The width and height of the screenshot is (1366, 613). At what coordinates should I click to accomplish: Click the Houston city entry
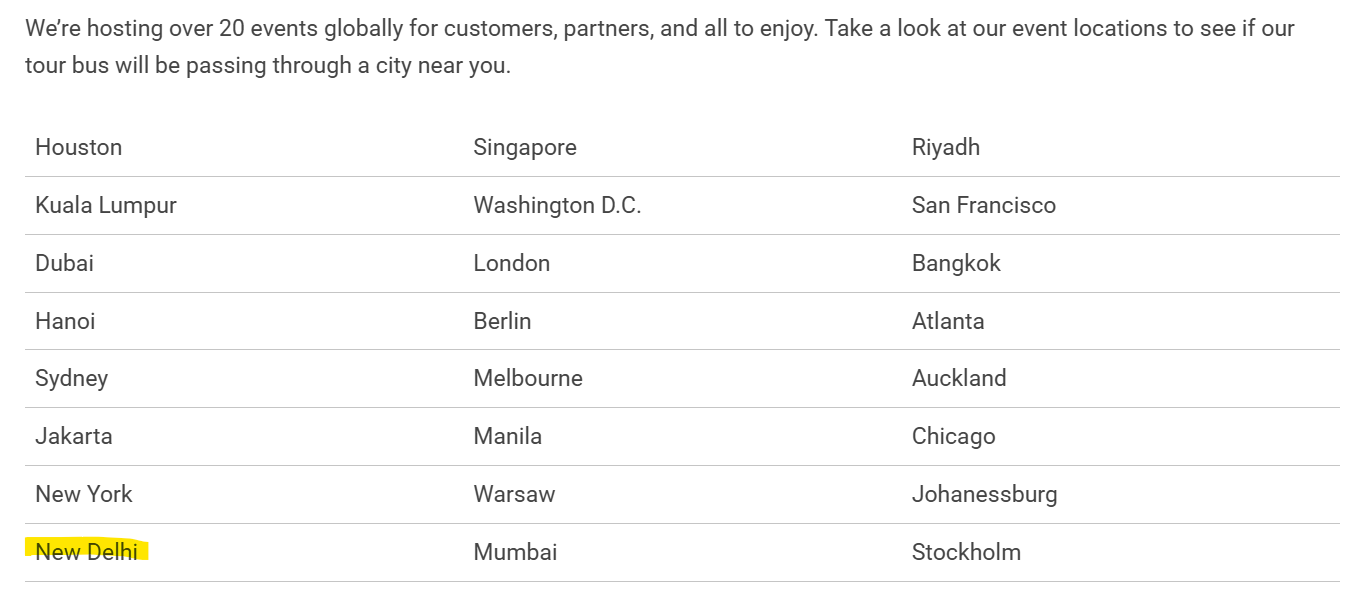78,147
